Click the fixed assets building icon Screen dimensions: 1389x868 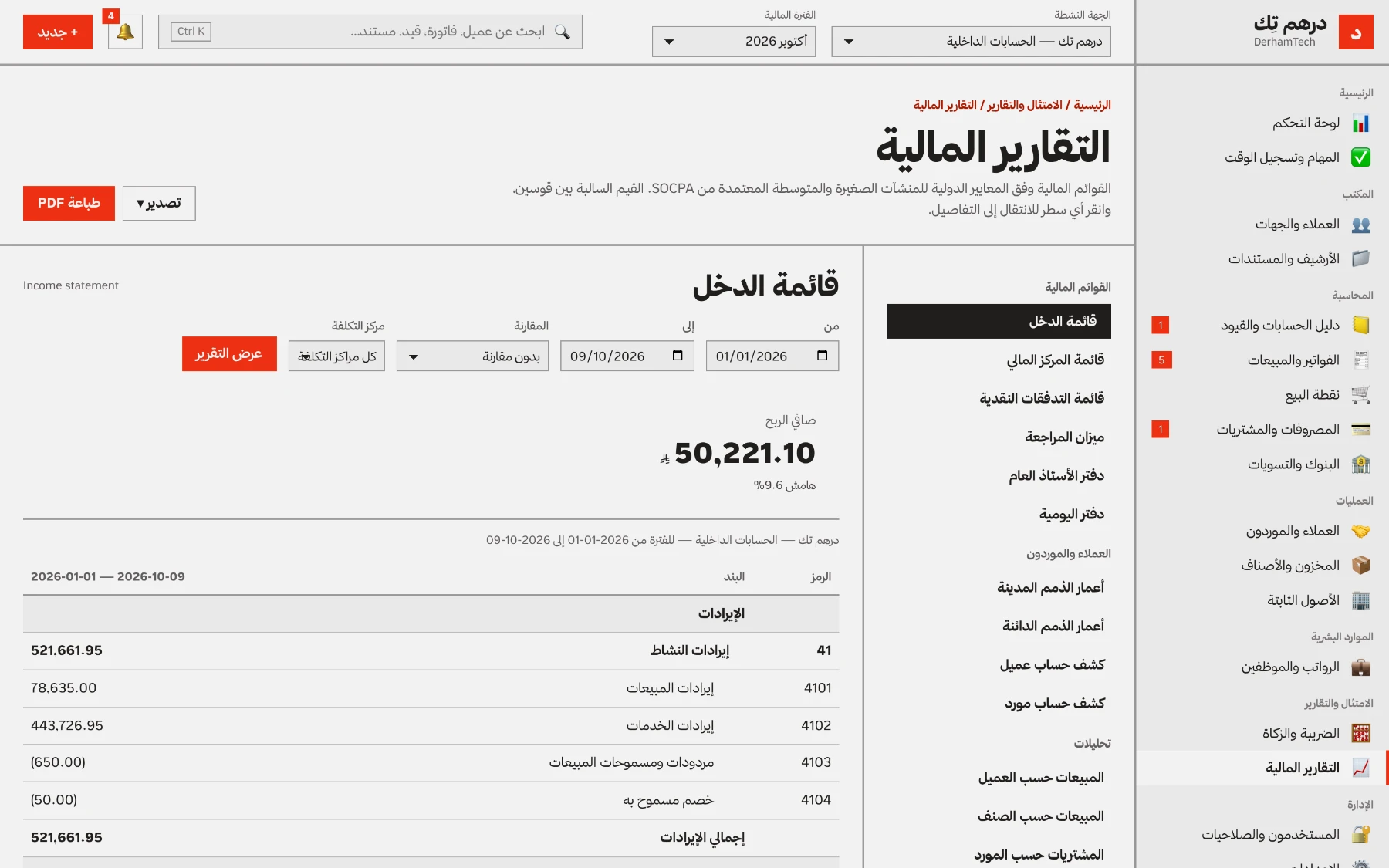click(x=1360, y=601)
